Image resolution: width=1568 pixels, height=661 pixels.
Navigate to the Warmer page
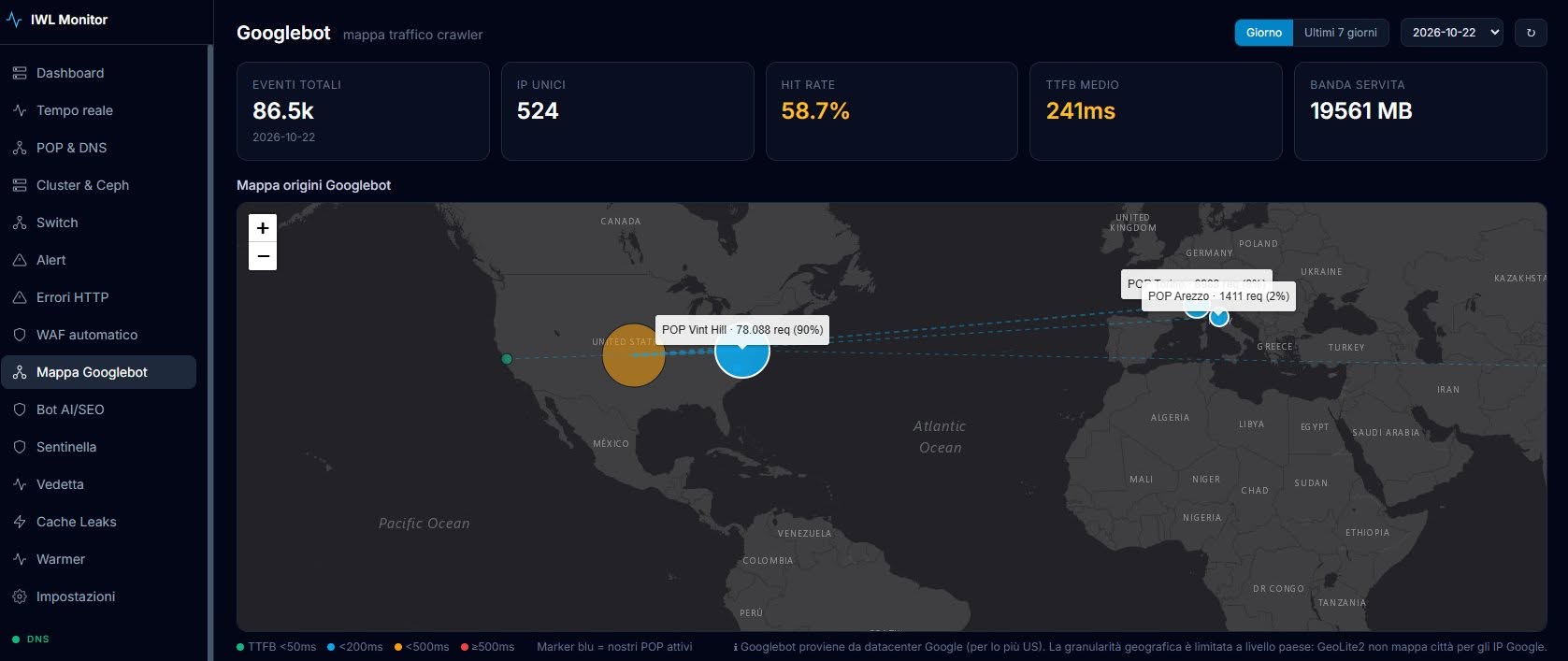(x=98, y=559)
